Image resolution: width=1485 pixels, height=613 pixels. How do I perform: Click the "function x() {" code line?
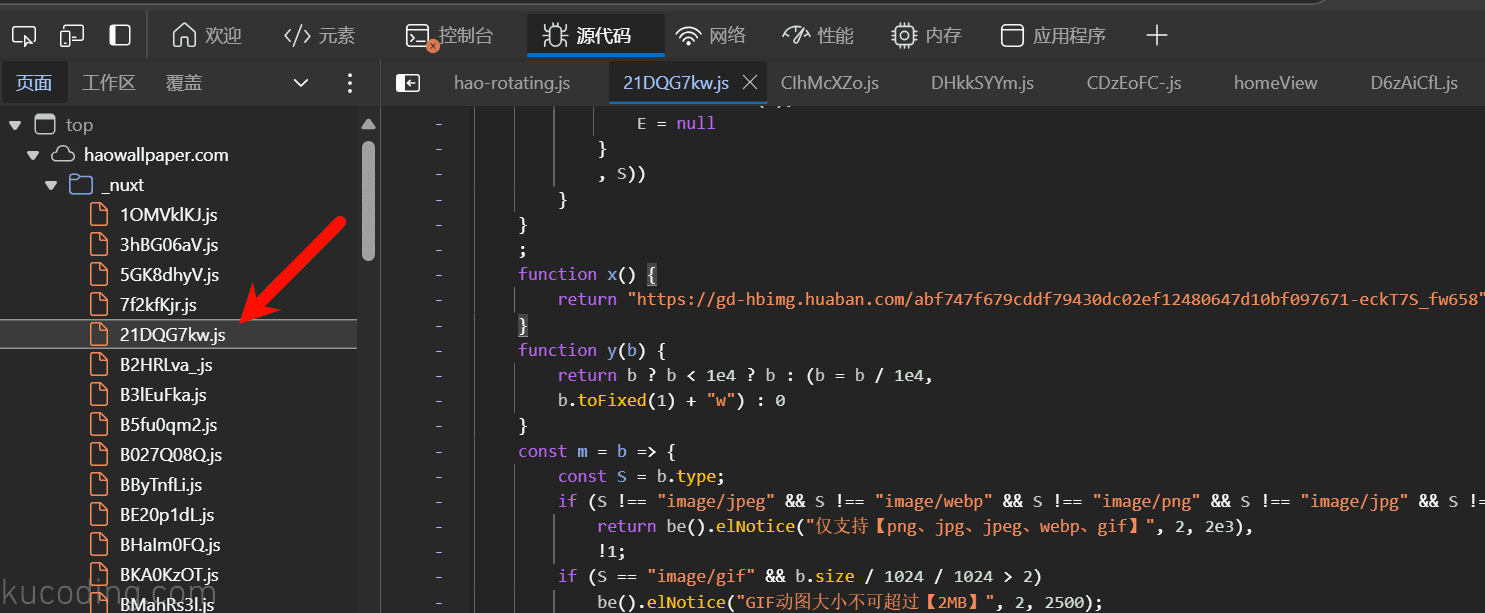[587, 274]
